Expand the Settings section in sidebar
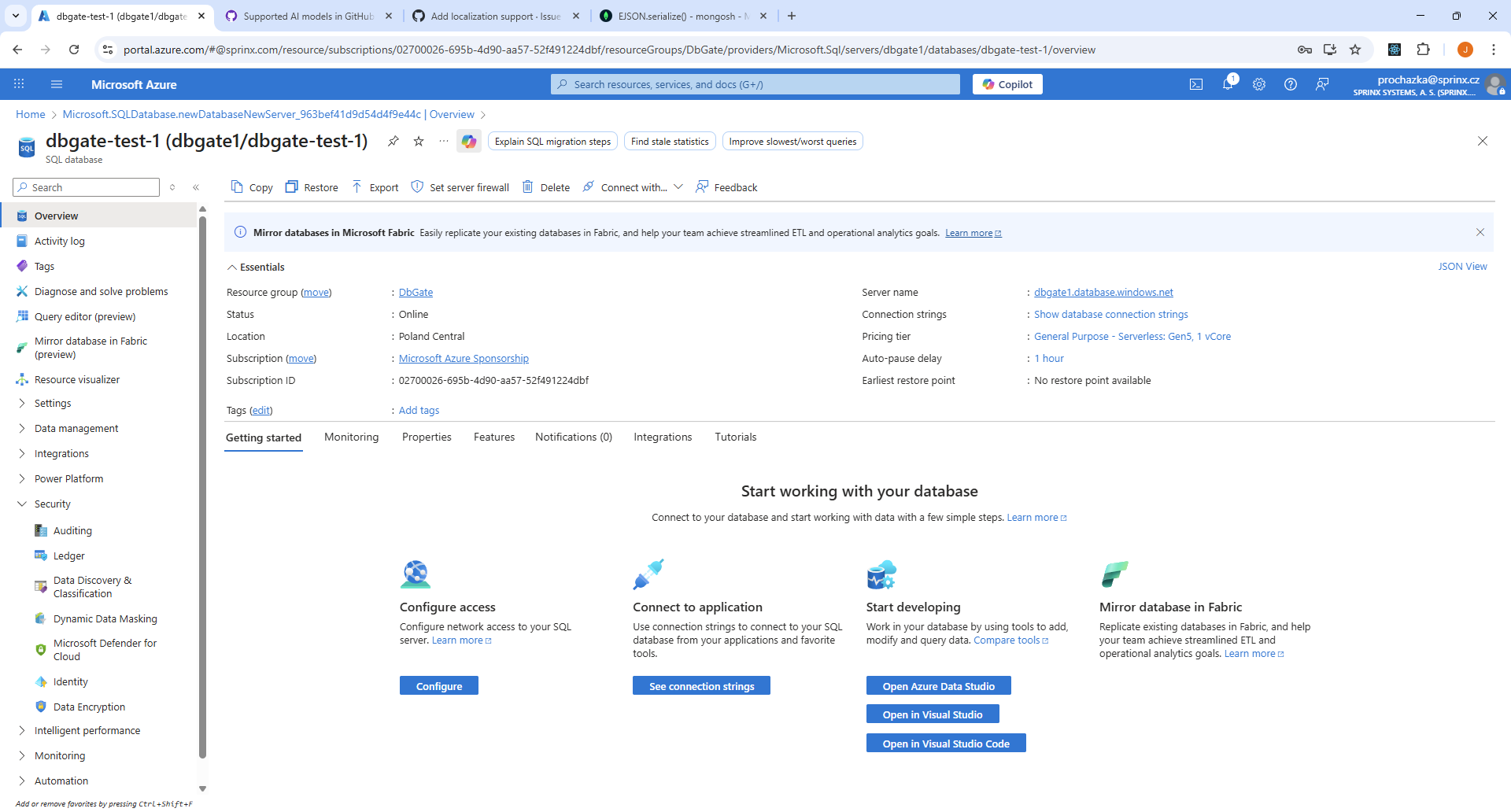 (22, 403)
